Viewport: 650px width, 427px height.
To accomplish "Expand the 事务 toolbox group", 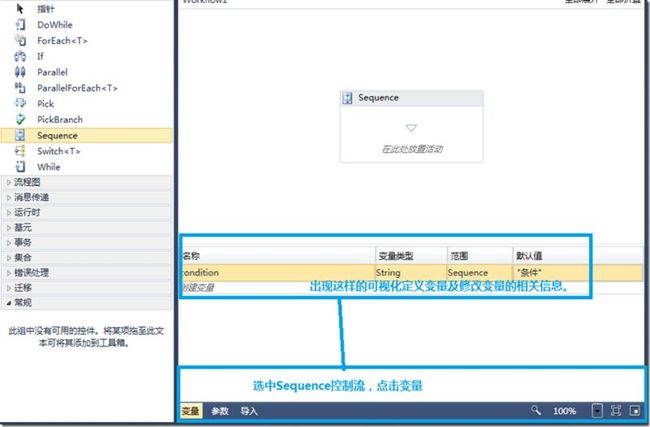I will (86, 242).
